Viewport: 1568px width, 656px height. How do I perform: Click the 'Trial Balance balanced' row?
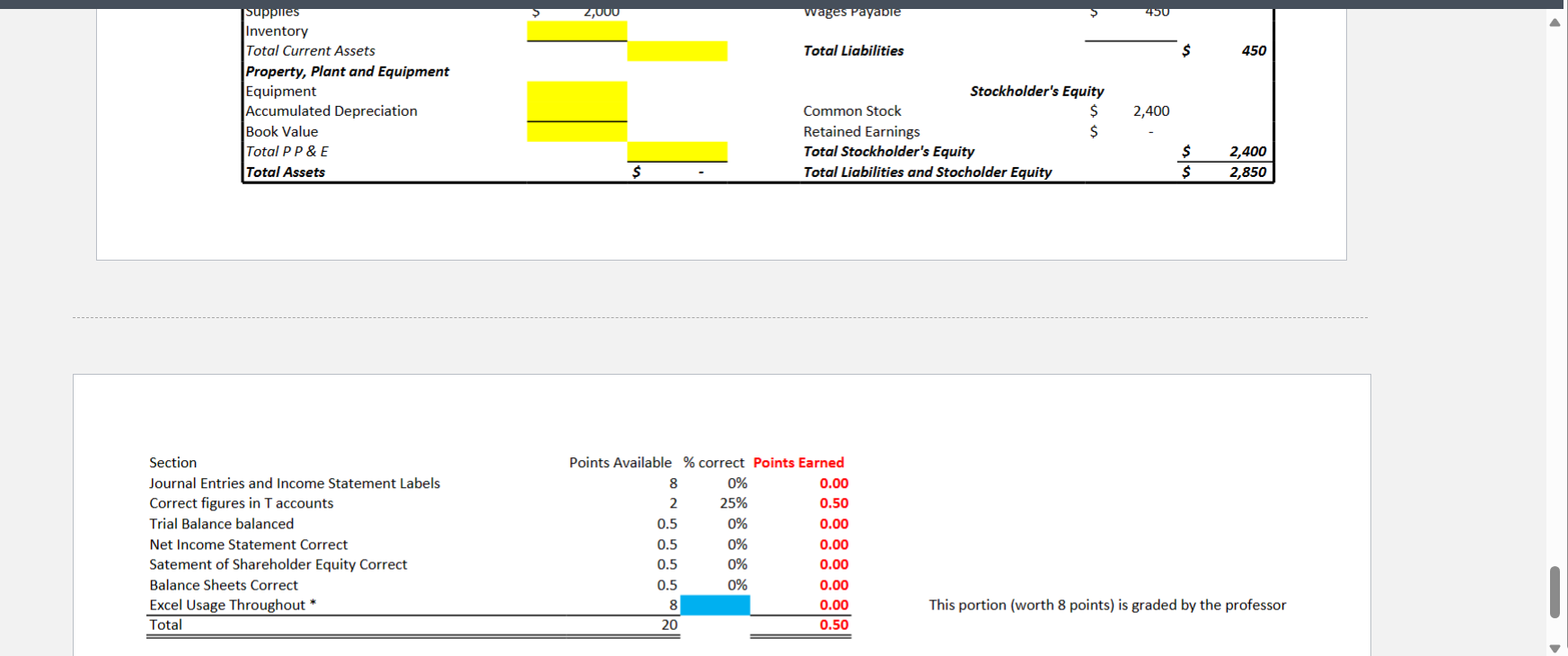pyautogui.click(x=221, y=524)
